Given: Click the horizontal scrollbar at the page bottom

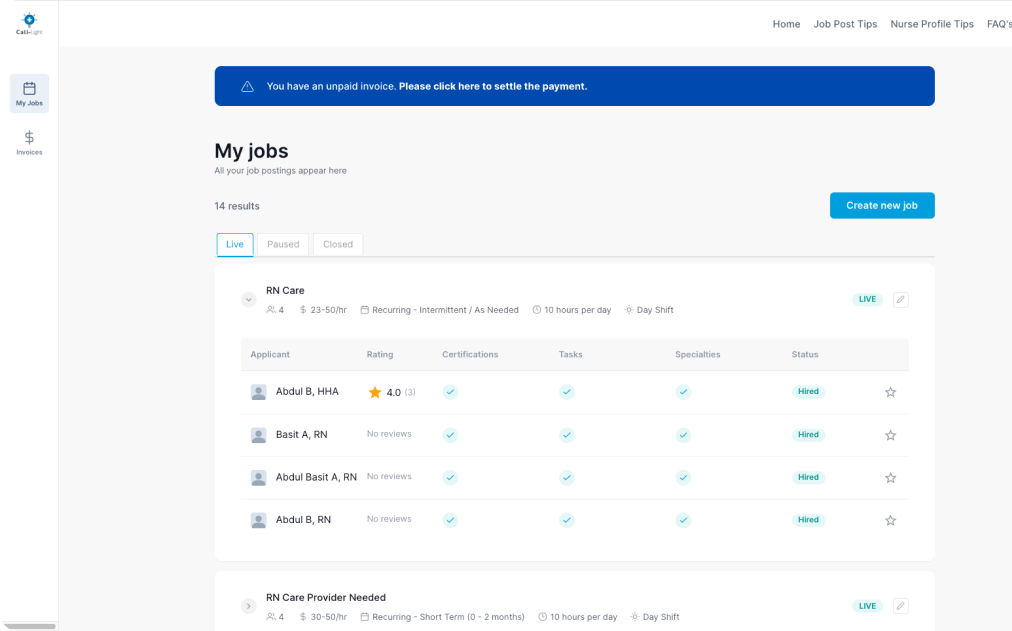Looking at the screenshot, I should 30,626.
